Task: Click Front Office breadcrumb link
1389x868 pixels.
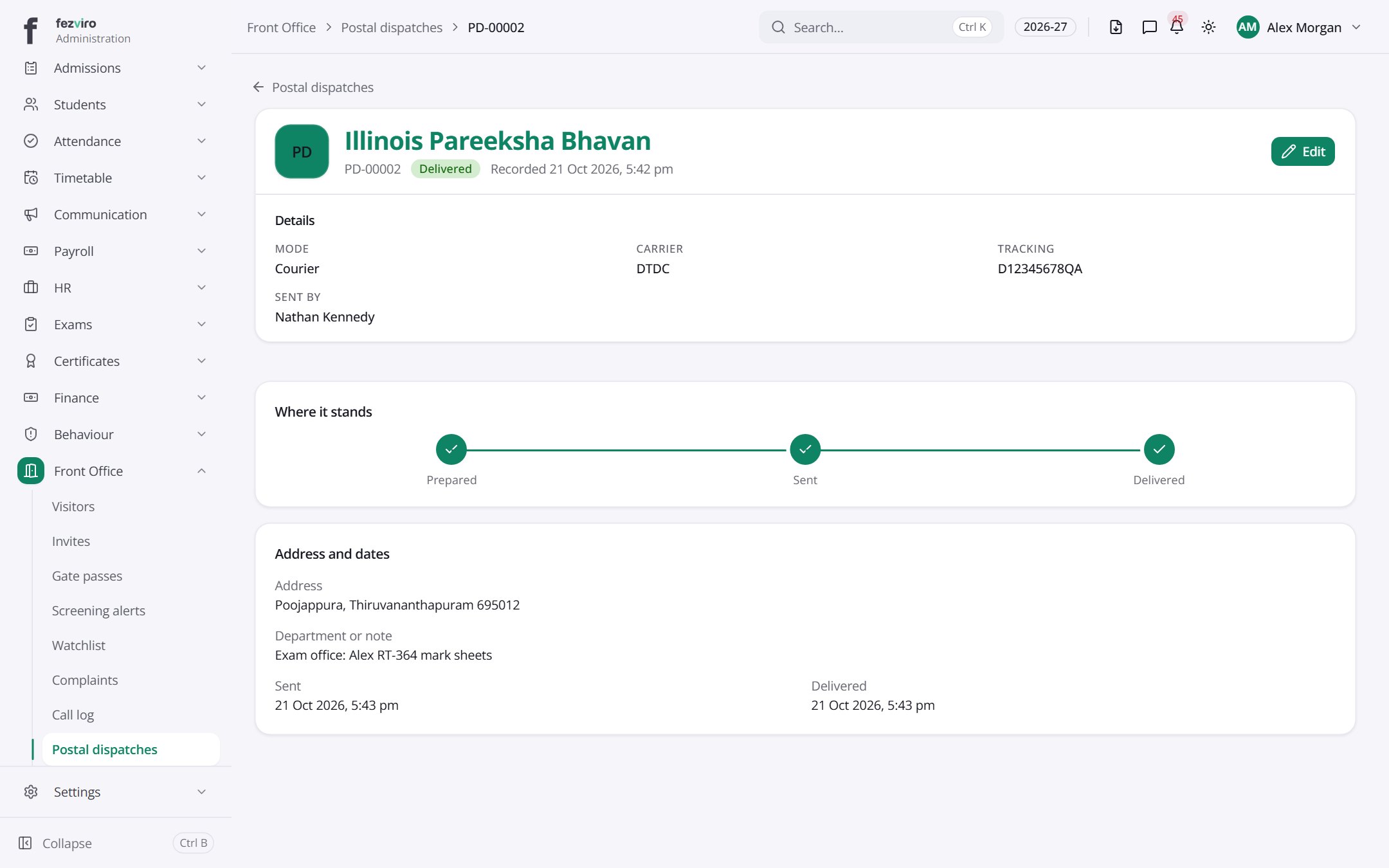Action: click(x=281, y=27)
